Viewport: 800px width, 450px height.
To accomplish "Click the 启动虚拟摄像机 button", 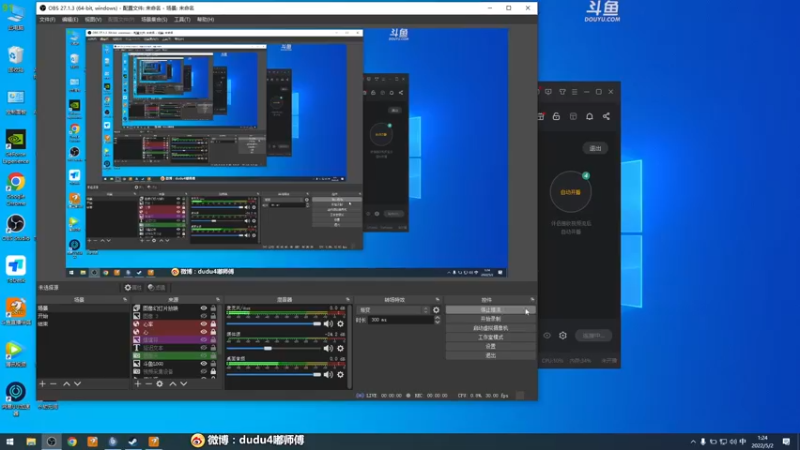I will 490,328.
